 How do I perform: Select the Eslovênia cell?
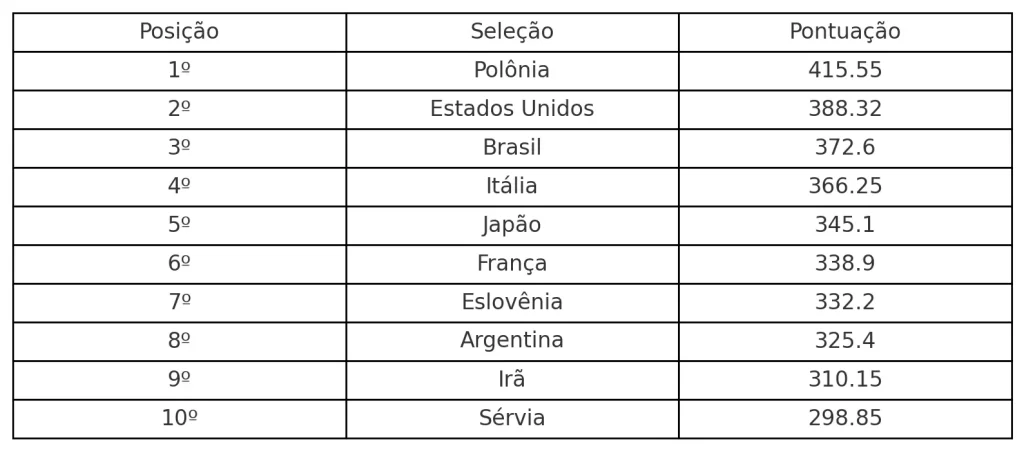point(512,302)
